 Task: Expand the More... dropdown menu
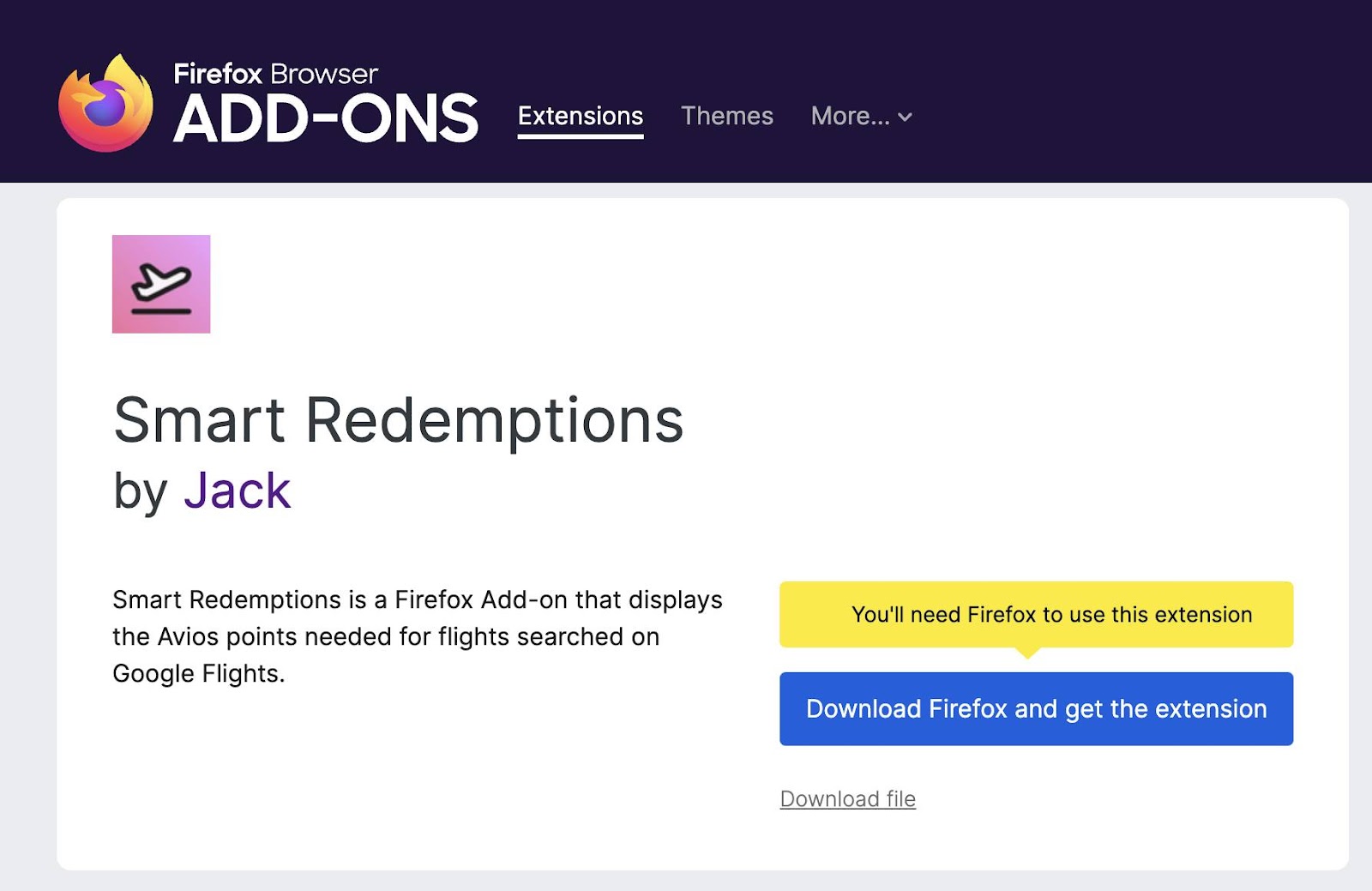(x=861, y=116)
